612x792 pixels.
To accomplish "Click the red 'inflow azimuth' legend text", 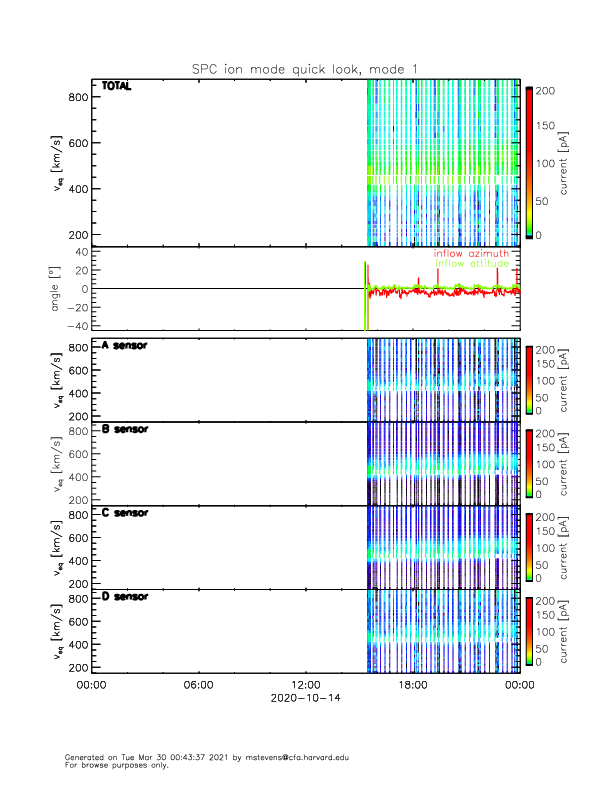I will 472,254.
